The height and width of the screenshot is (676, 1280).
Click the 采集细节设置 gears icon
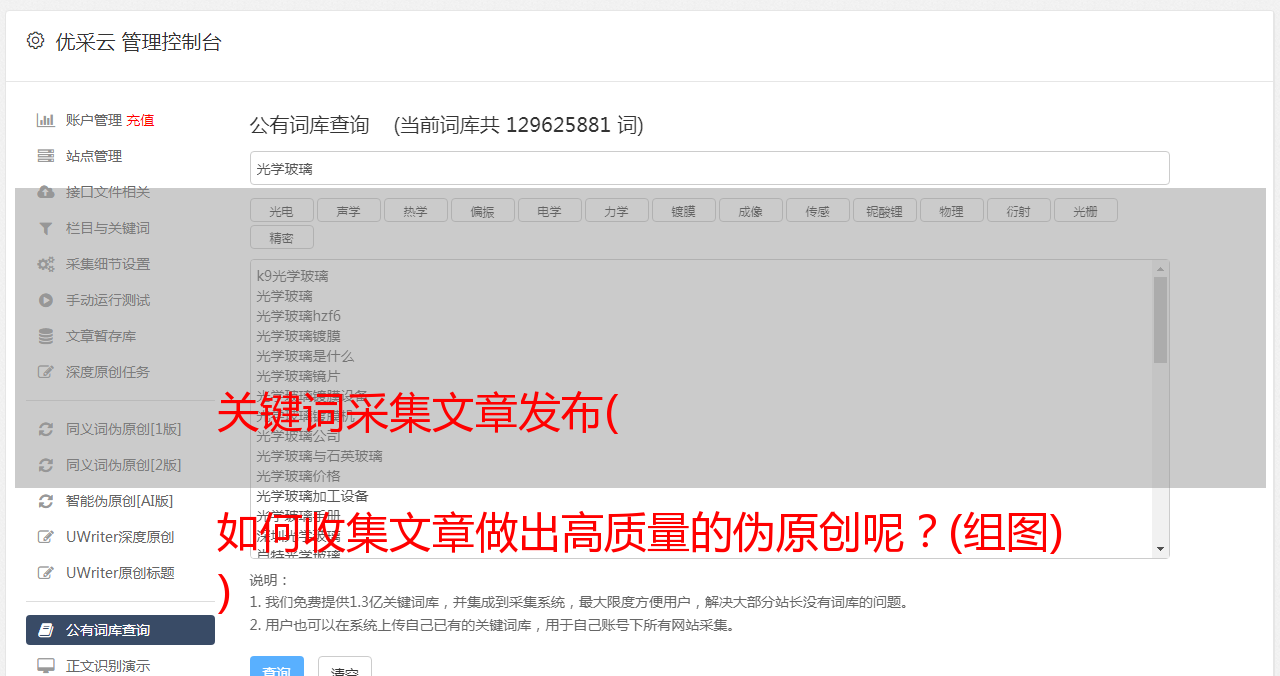[46, 264]
